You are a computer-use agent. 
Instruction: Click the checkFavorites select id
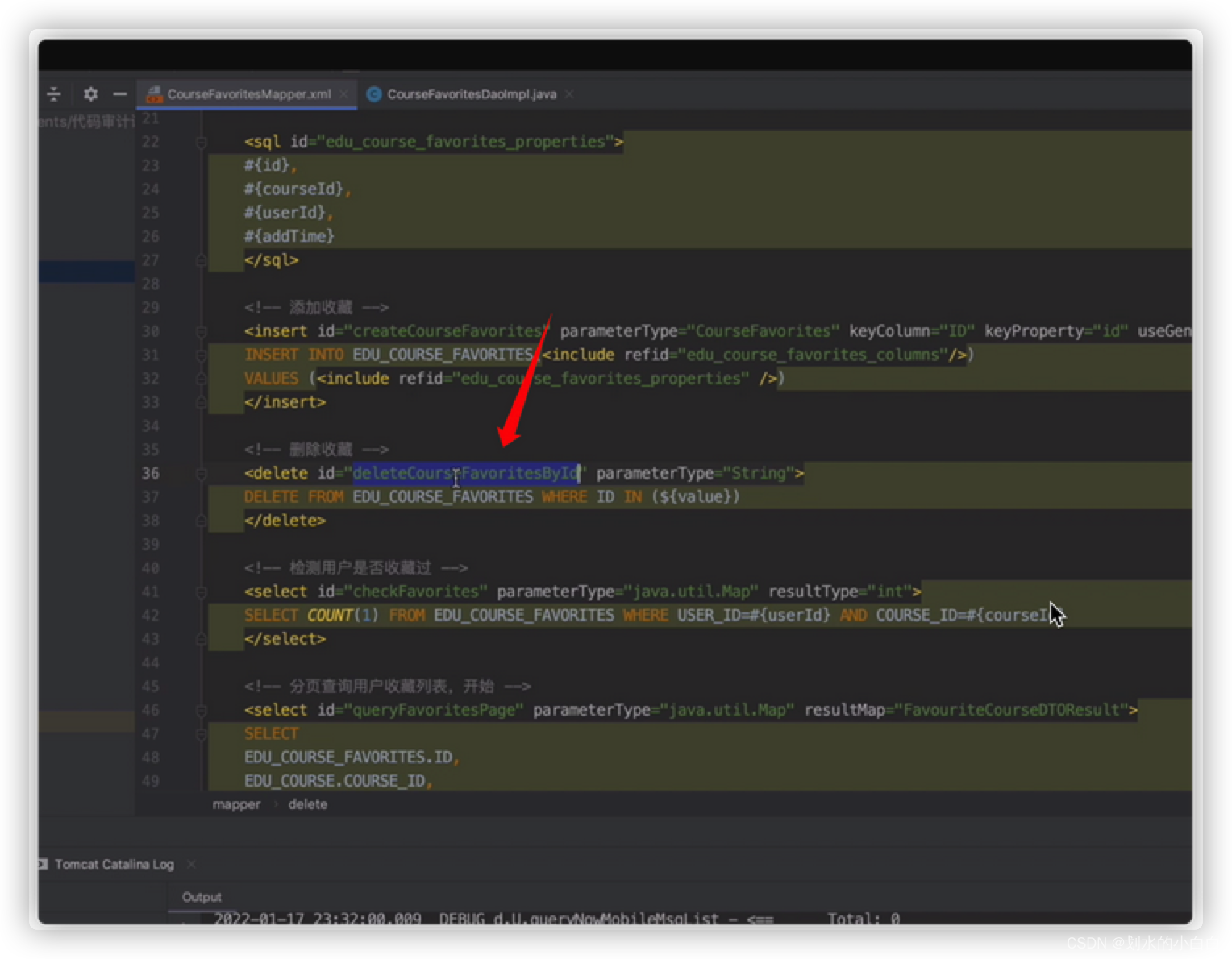pos(416,592)
